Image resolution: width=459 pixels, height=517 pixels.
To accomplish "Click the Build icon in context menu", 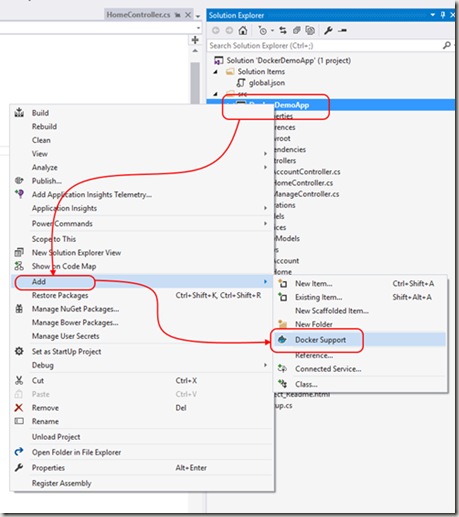I will coord(19,113).
